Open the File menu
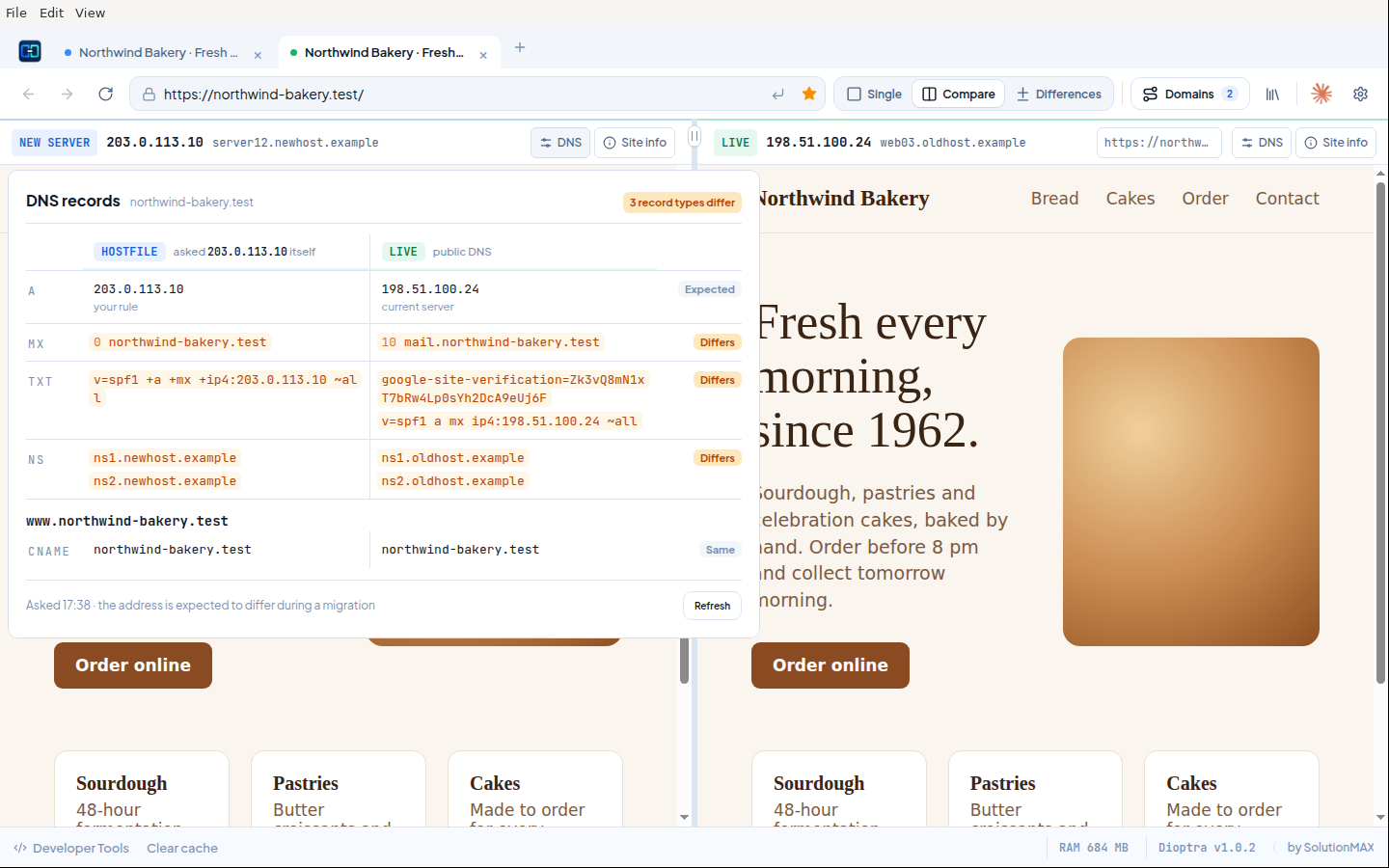Image resolution: width=1389 pixels, height=868 pixels. click(16, 13)
